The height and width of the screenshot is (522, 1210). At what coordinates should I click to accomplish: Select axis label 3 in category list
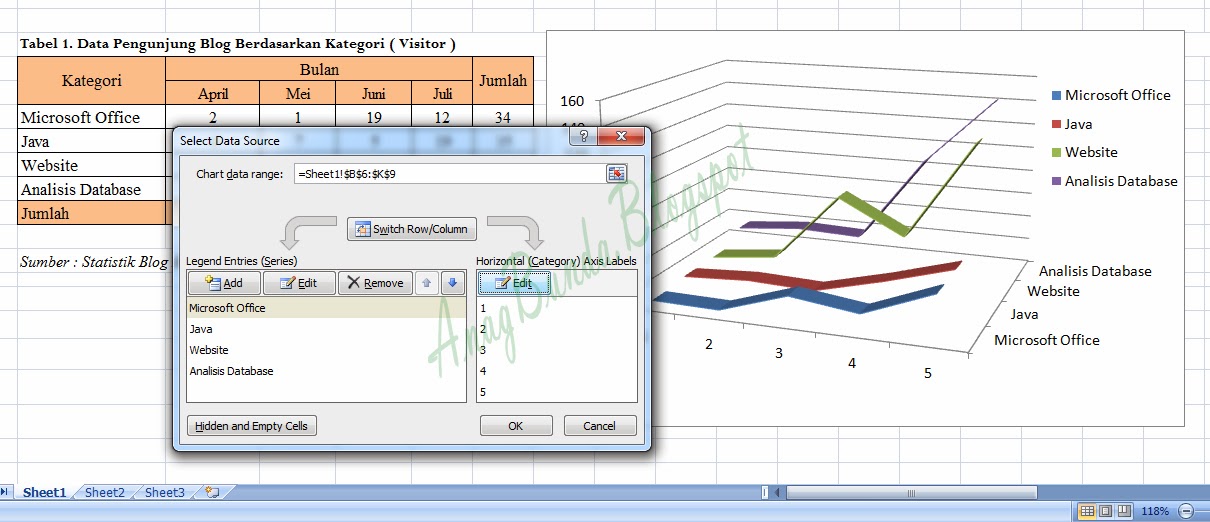(x=557, y=350)
